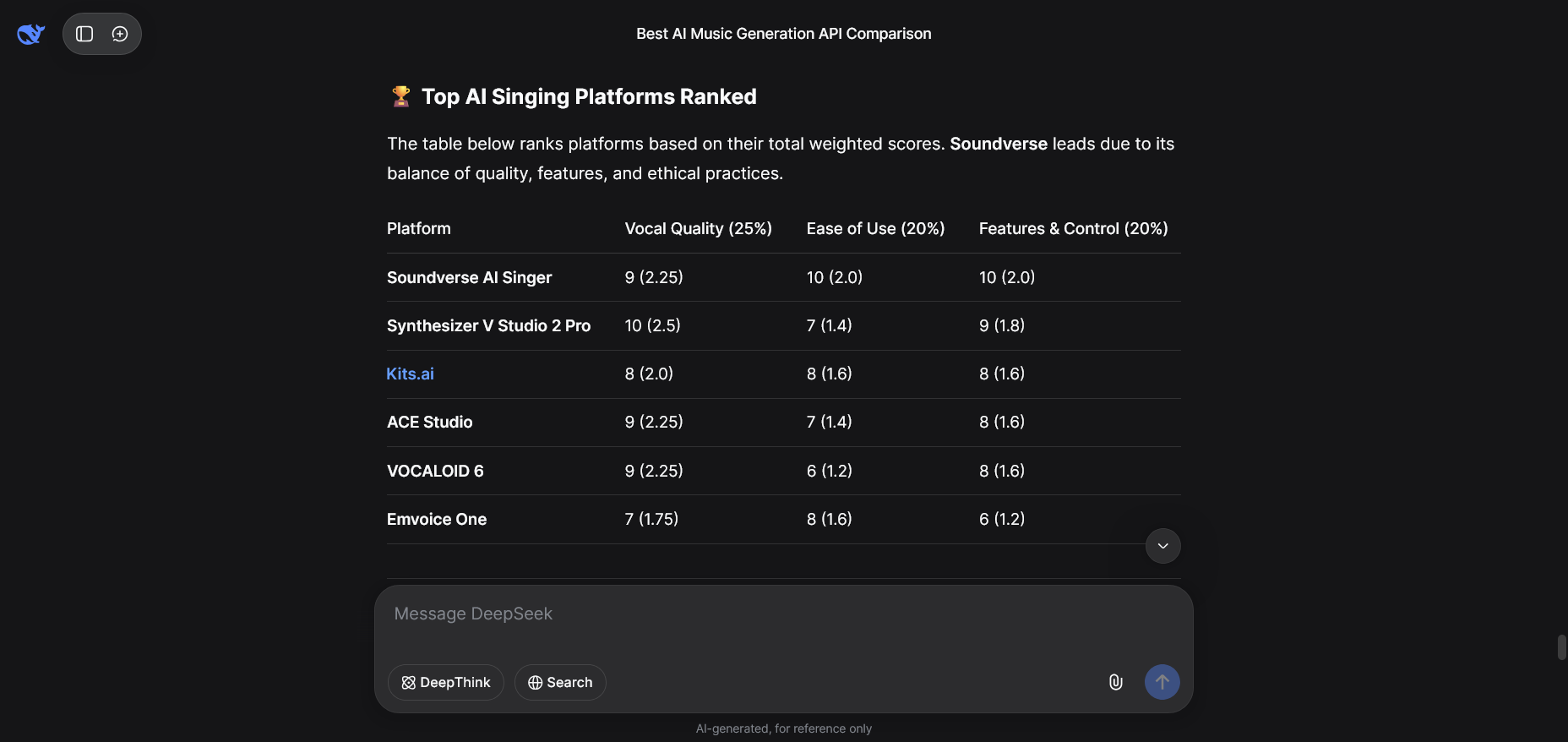The height and width of the screenshot is (742, 1568).
Task: Click the 'Ease of Use (20%)' column header
Action: point(876,228)
